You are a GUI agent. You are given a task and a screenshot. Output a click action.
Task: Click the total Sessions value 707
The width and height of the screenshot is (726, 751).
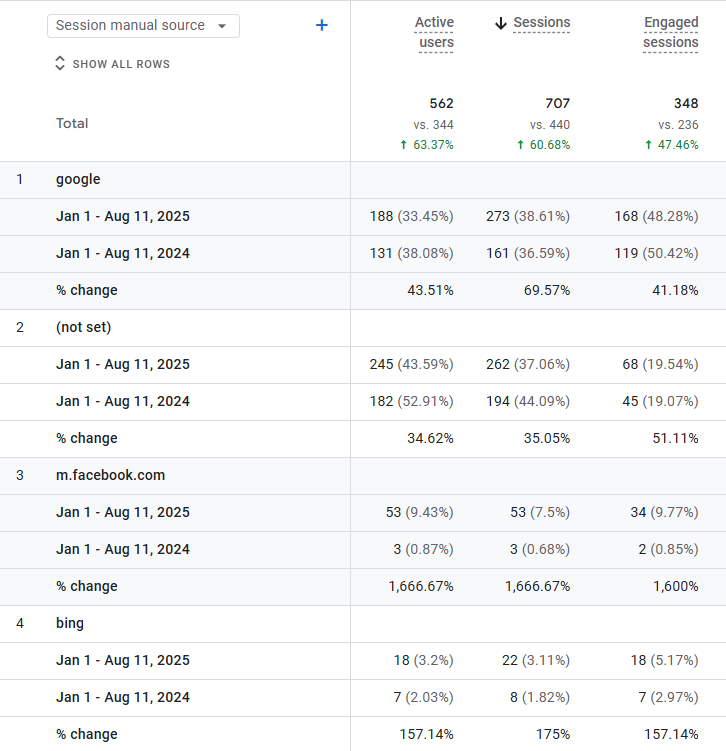pyautogui.click(x=557, y=104)
